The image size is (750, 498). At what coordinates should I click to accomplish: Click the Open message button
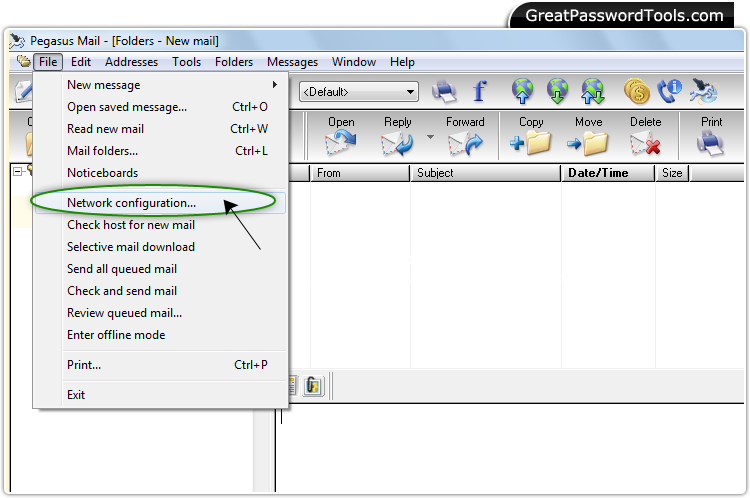tap(341, 137)
